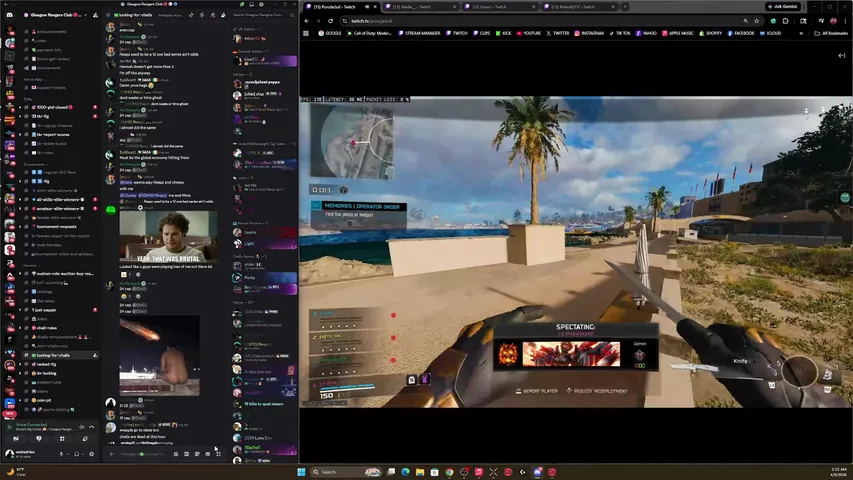
Task: Open the STREAM MANAGER bookmark
Action: coord(419,33)
